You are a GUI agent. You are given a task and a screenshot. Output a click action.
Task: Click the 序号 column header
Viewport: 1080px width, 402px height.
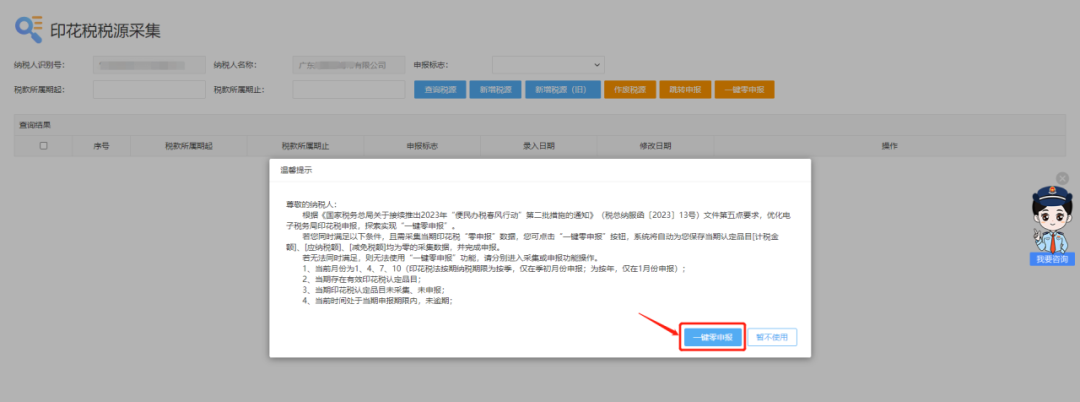(101, 146)
